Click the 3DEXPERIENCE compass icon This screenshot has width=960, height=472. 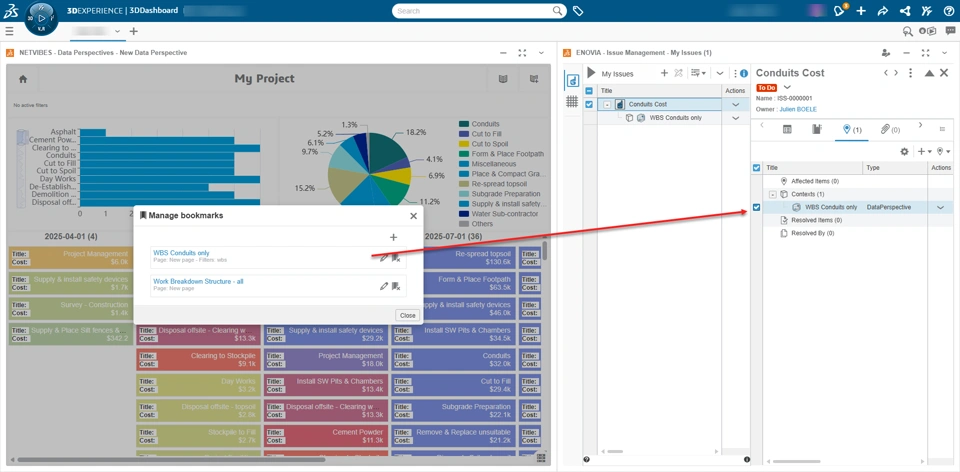pyautogui.click(x=42, y=17)
